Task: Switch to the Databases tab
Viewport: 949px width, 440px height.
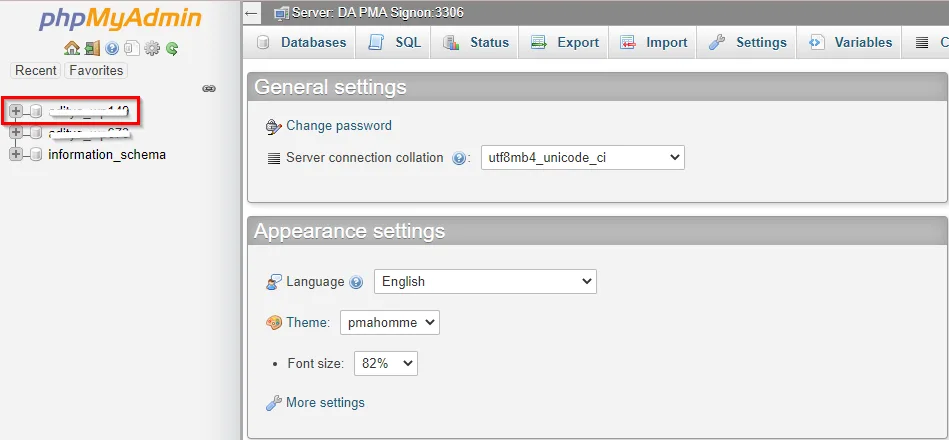Action: 300,42
